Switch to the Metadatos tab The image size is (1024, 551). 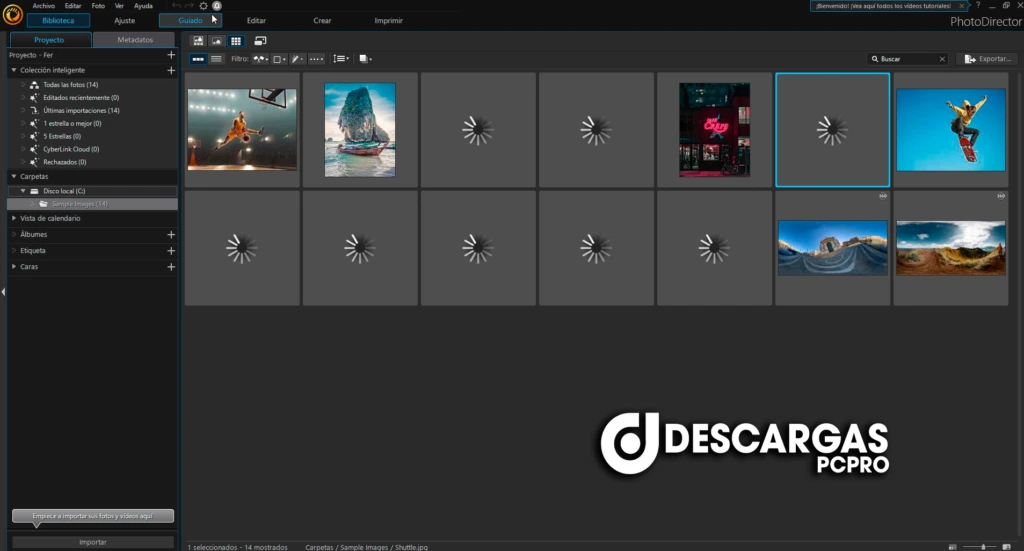(x=135, y=40)
